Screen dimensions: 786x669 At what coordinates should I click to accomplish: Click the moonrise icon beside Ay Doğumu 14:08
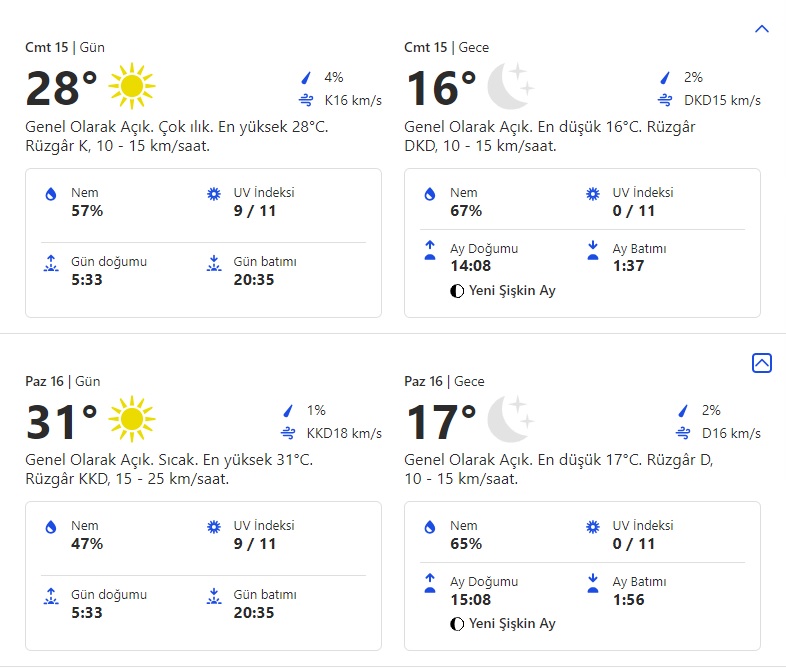coord(430,251)
